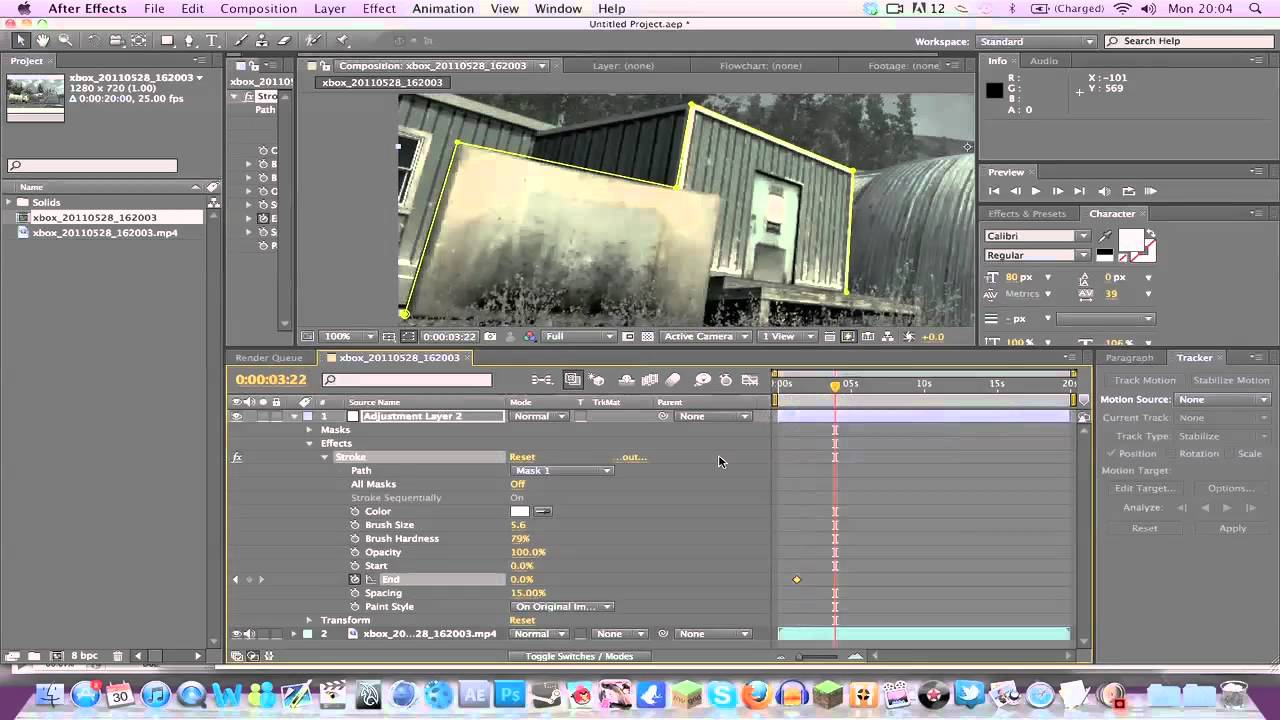This screenshot has height=720, width=1280.
Task: Enable motion blur switch in timeline
Action: [673, 380]
